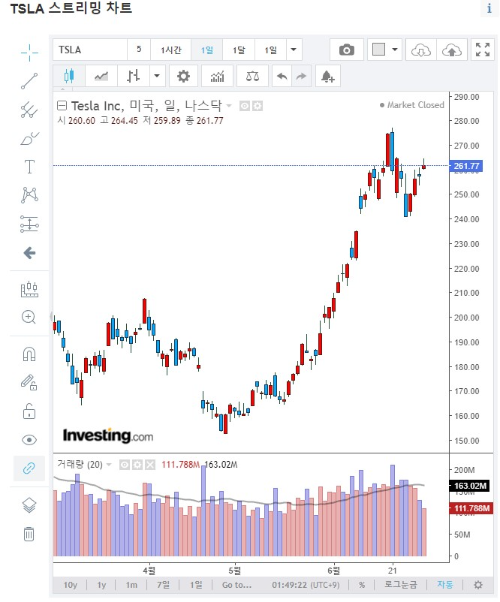Select the pitchfork drawing tool
Screen dimensions: 500x602
(29, 110)
